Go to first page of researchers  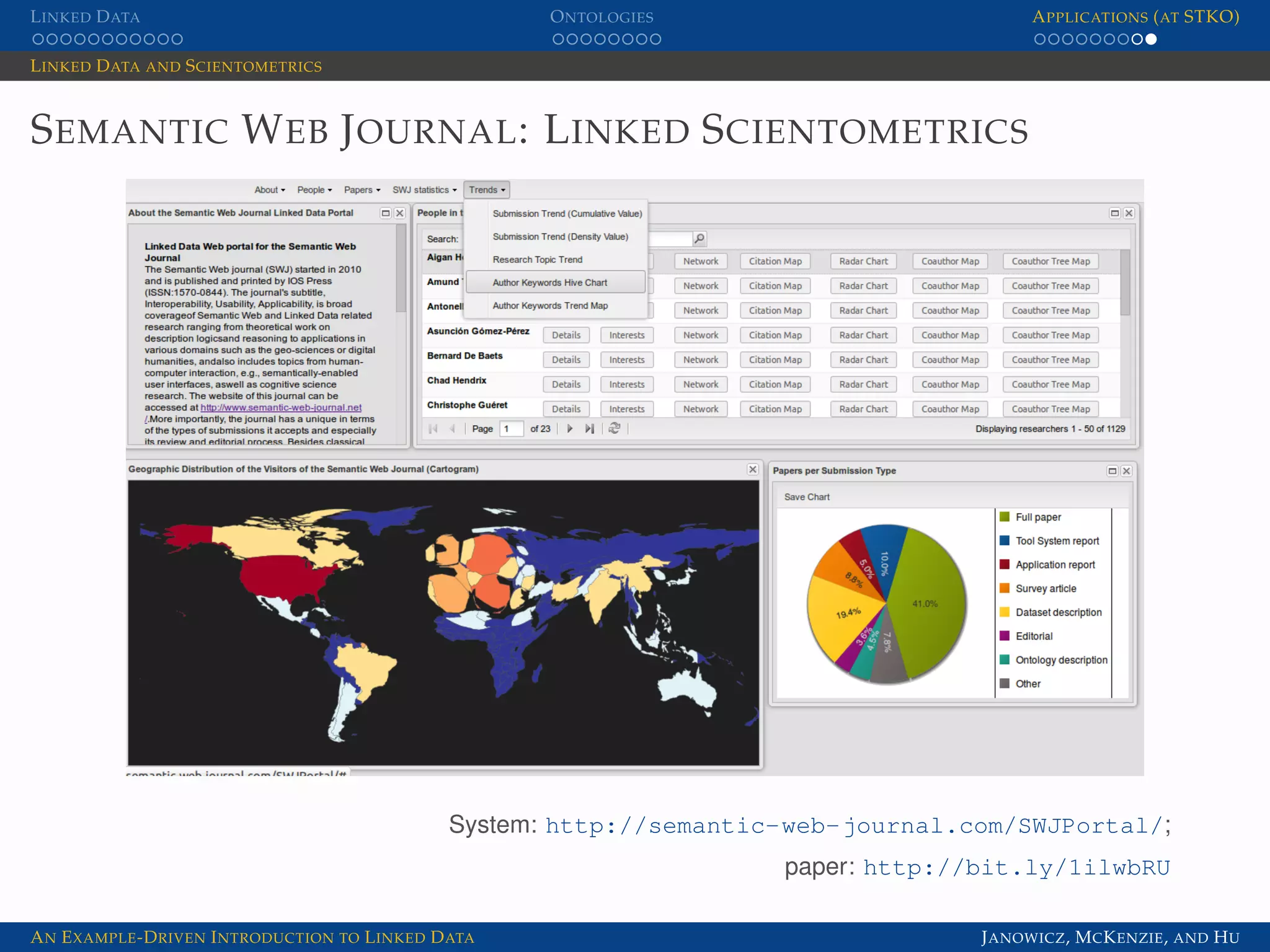[433, 428]
